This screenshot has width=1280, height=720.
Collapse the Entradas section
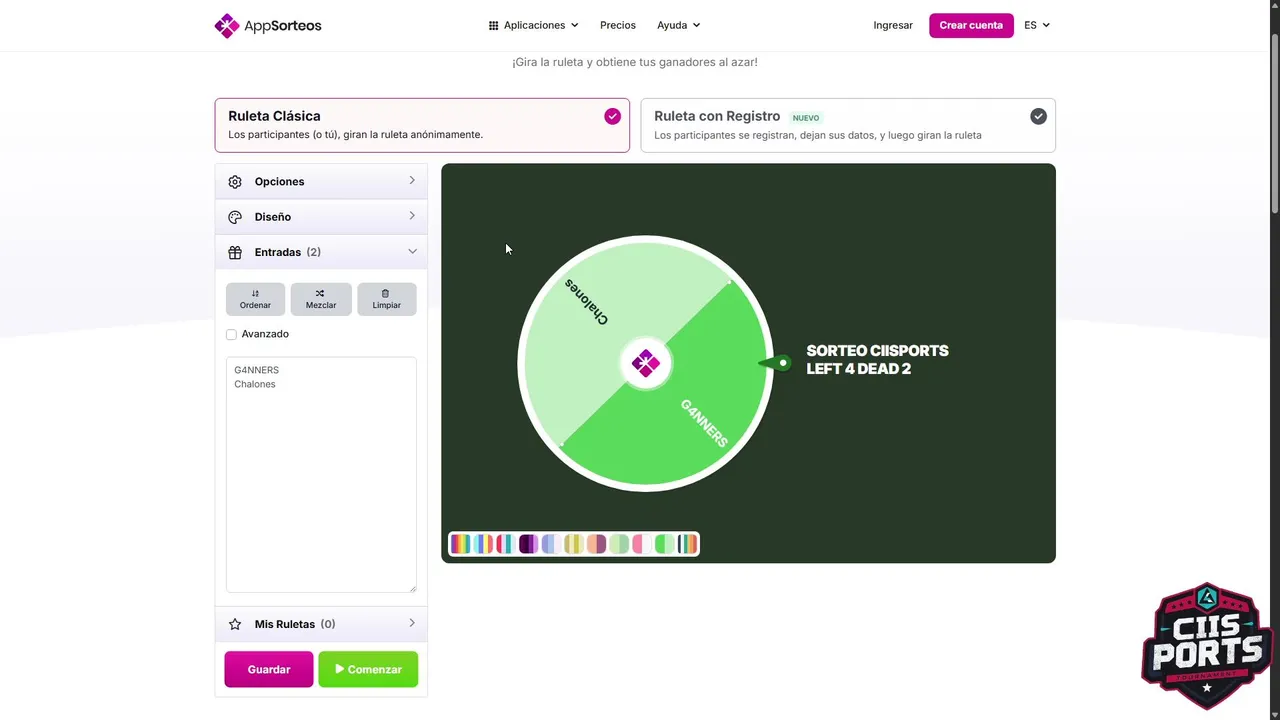click(x=321, y=252)
